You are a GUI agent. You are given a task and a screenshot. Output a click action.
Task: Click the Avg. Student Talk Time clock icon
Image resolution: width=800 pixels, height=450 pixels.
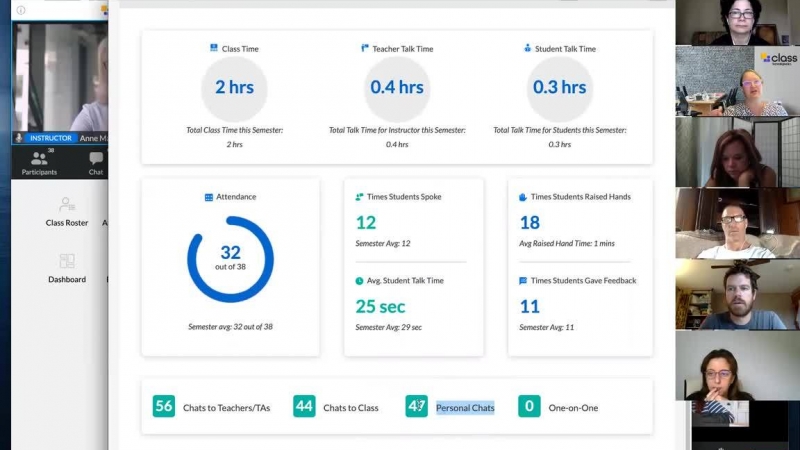[x=359, y=281]
